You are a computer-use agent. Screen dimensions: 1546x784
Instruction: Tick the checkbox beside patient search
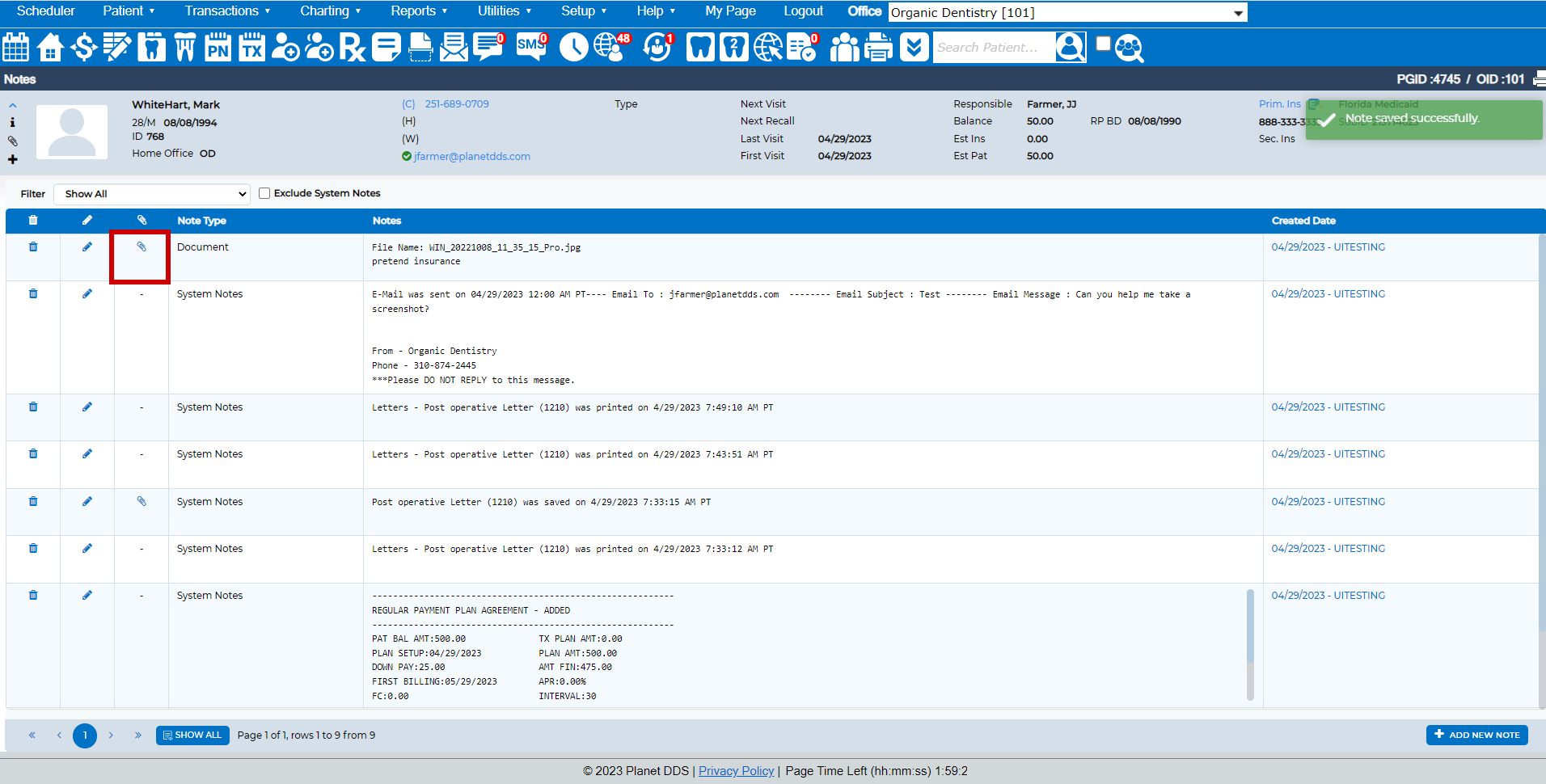point(1103,44)
